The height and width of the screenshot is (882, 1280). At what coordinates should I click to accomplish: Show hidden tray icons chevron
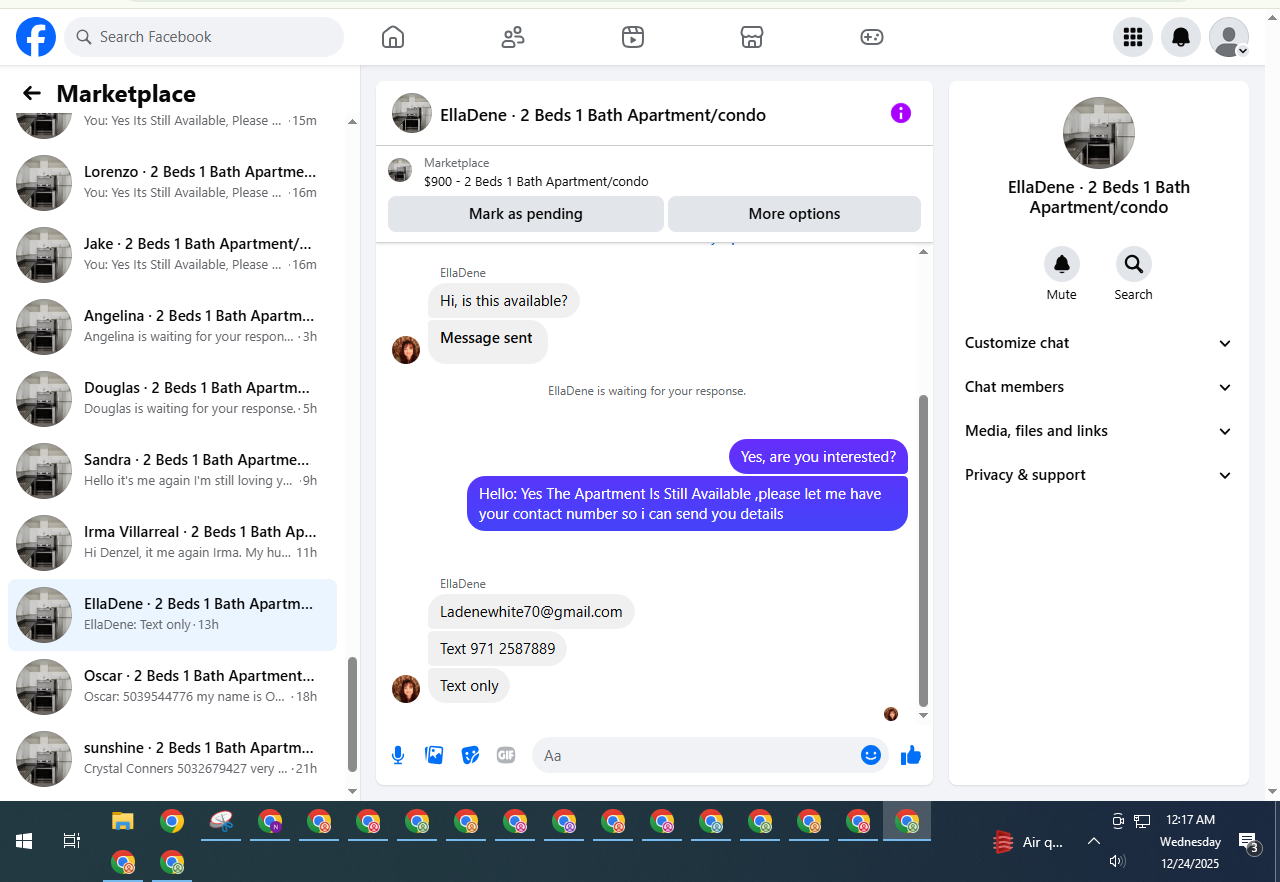(x=1094, y=842)
